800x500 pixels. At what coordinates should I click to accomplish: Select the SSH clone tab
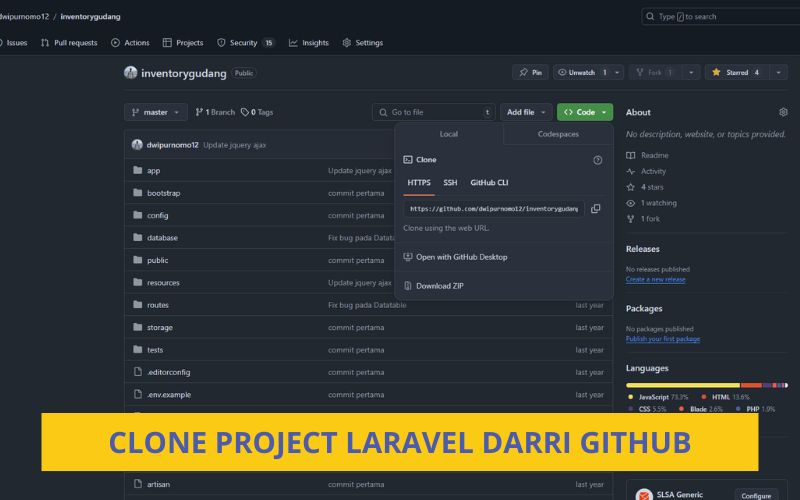click(x=450, y=183)
